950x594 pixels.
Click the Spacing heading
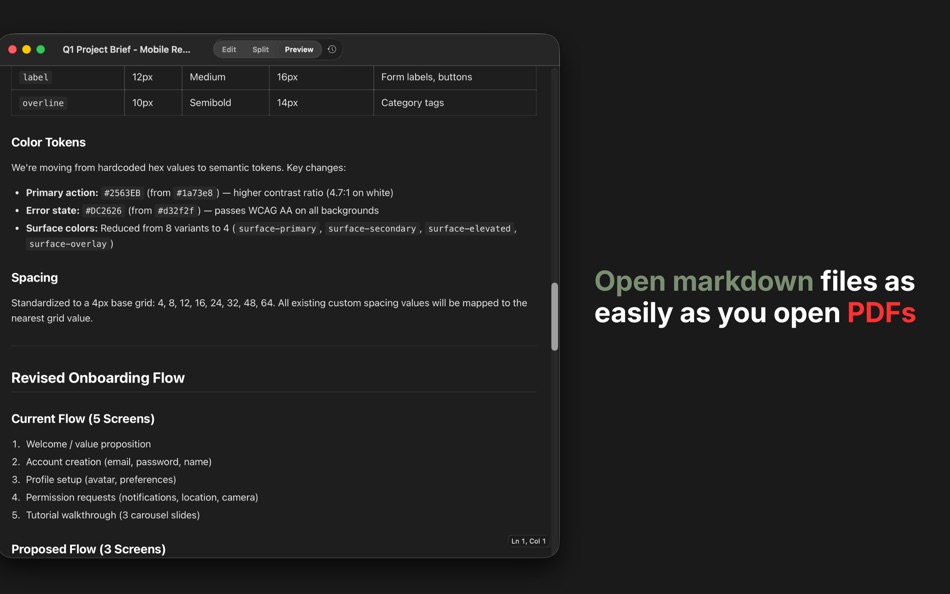[x=35, y=278]
